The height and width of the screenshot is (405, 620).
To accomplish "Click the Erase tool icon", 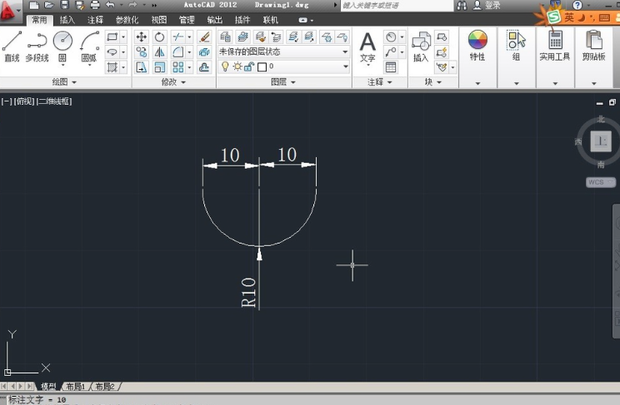I will tap(204, 37).
